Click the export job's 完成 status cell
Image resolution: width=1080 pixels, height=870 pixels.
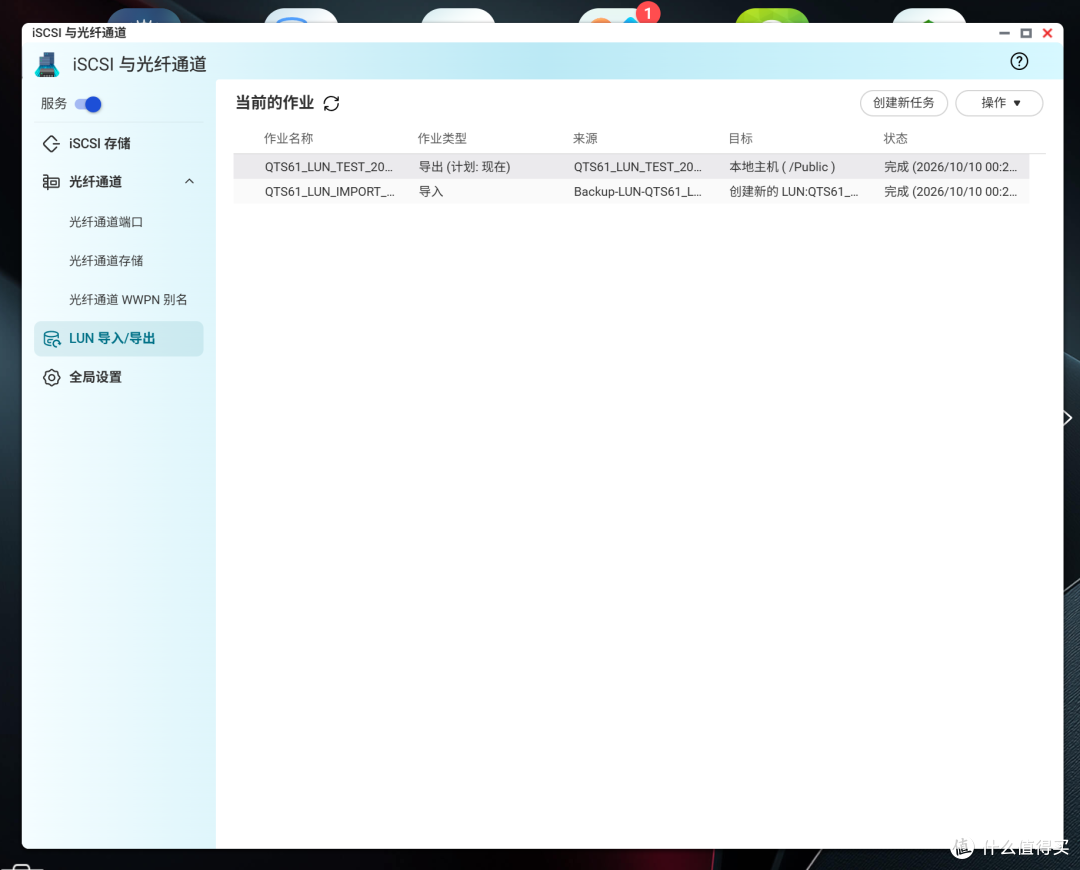[951, 167]
